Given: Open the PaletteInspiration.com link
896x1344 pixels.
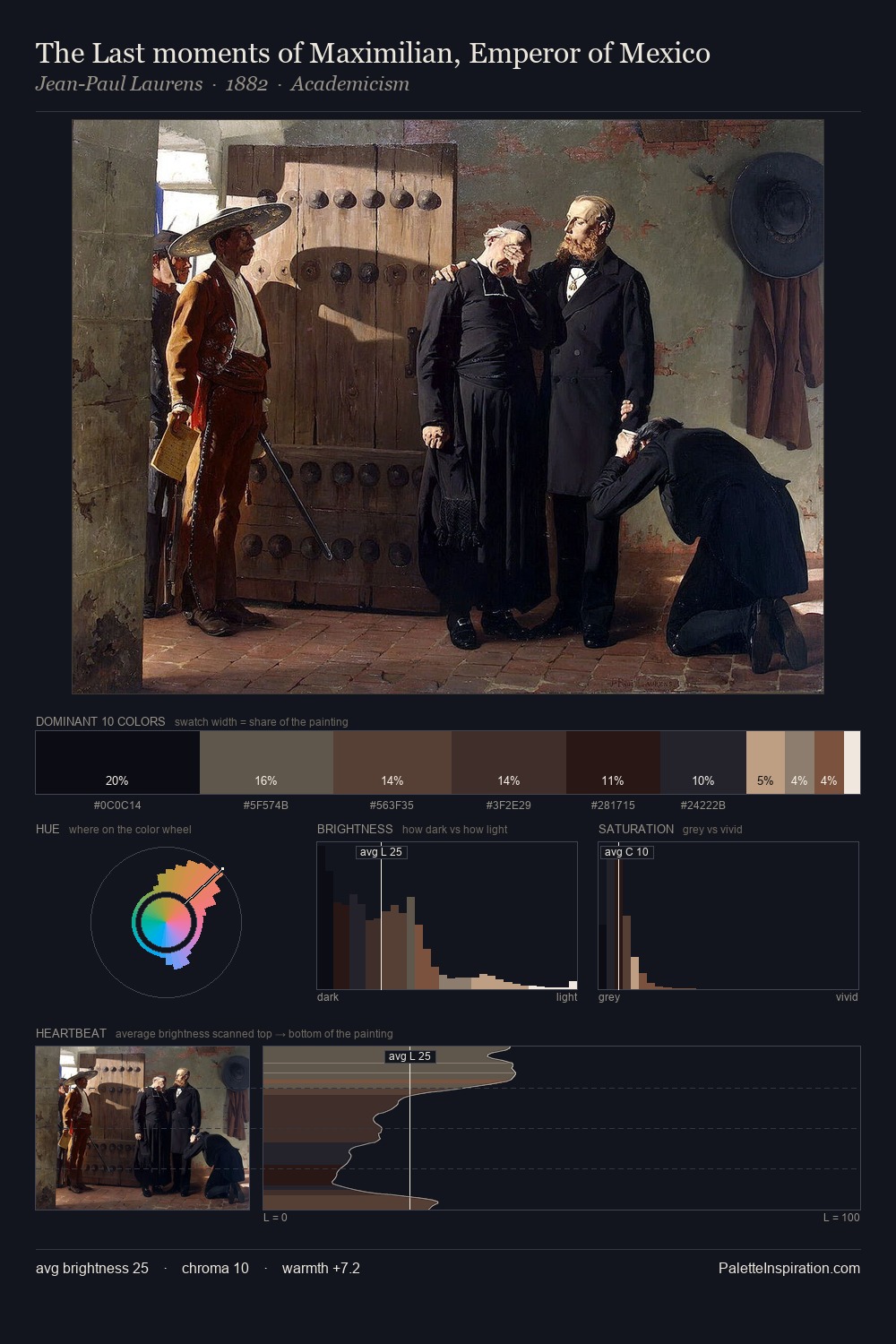Looking at the screenshot, I should click(789, 1268).
